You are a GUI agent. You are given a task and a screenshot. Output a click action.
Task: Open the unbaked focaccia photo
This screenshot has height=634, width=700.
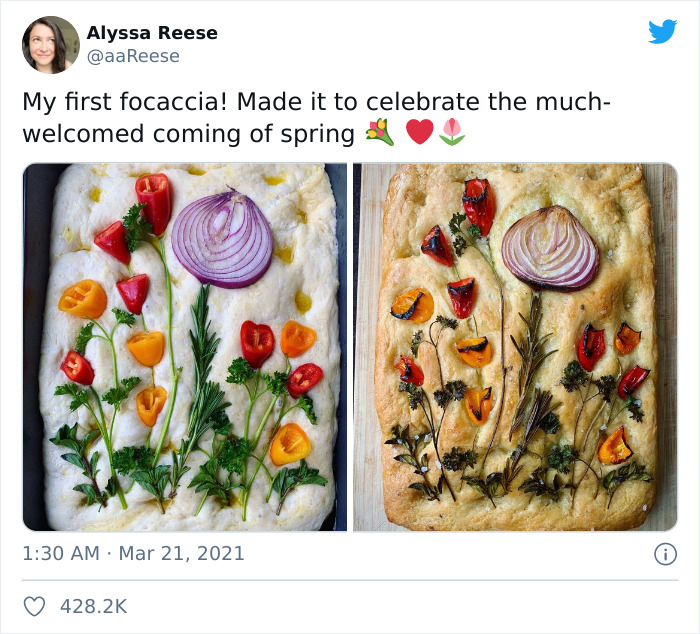coord(185,347)
